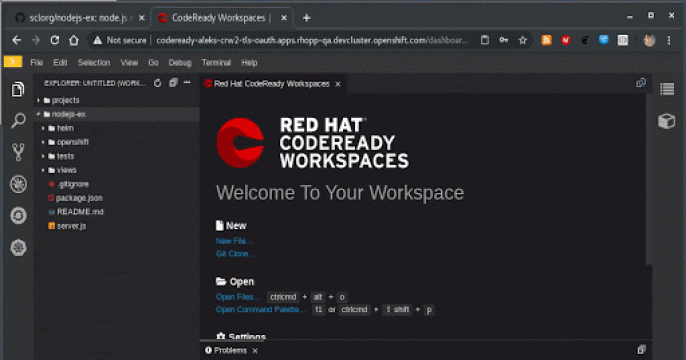Click the browser address bar URL
Image resolution: width=686 pixels, height=360 pixels.
[x=312, y=40]
